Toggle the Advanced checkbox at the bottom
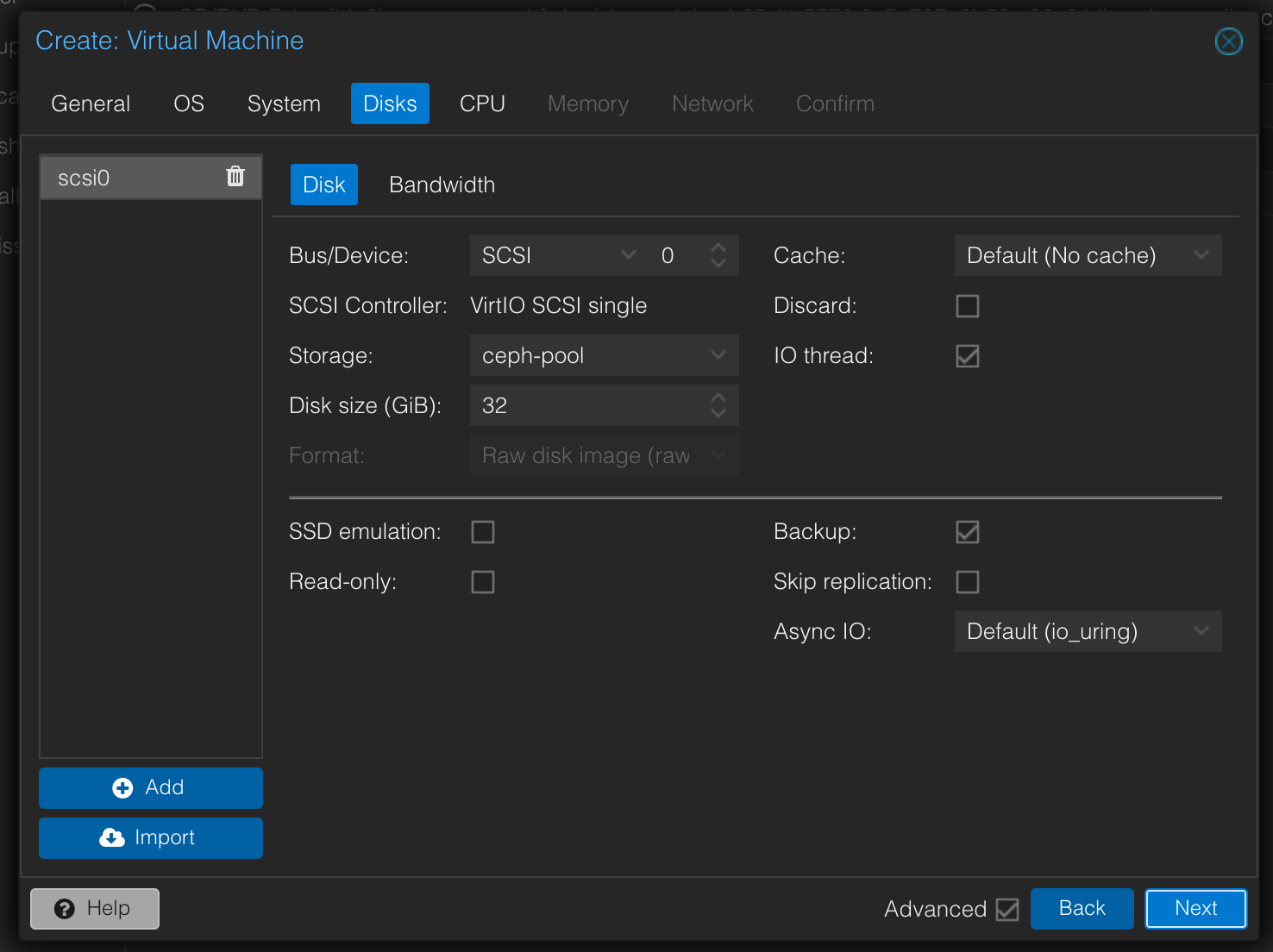1273x952 pixels. (1007, 909)
